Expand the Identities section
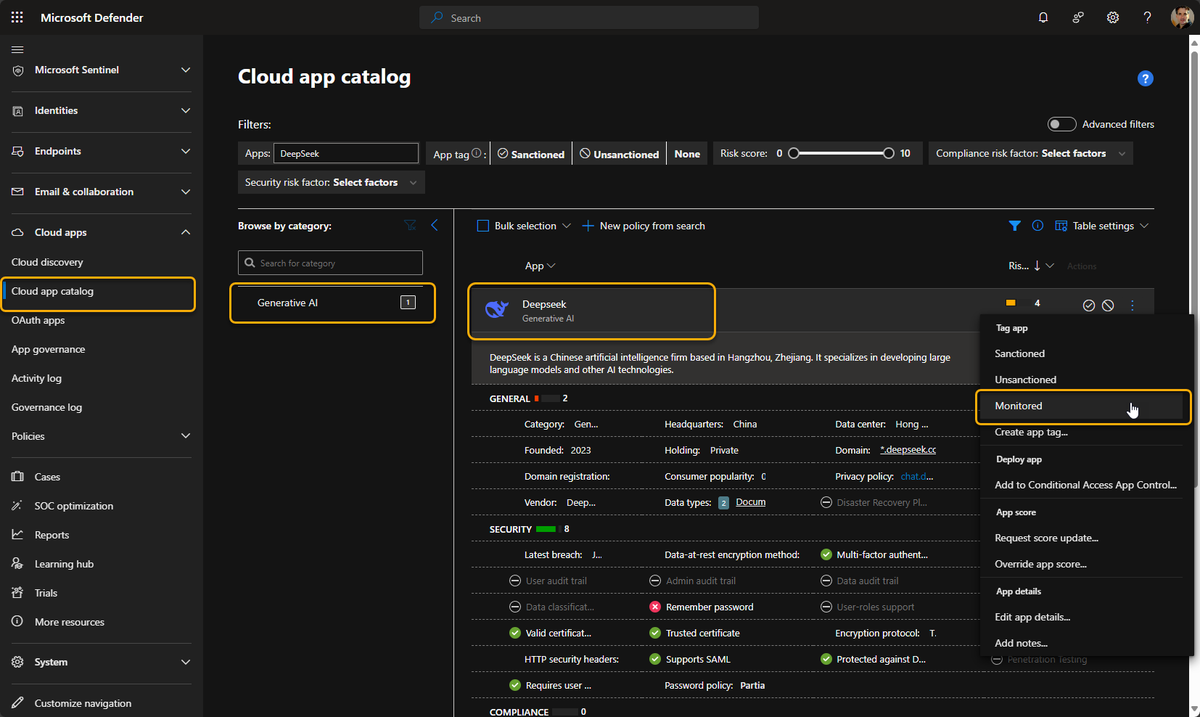 [x=185, y=111]
